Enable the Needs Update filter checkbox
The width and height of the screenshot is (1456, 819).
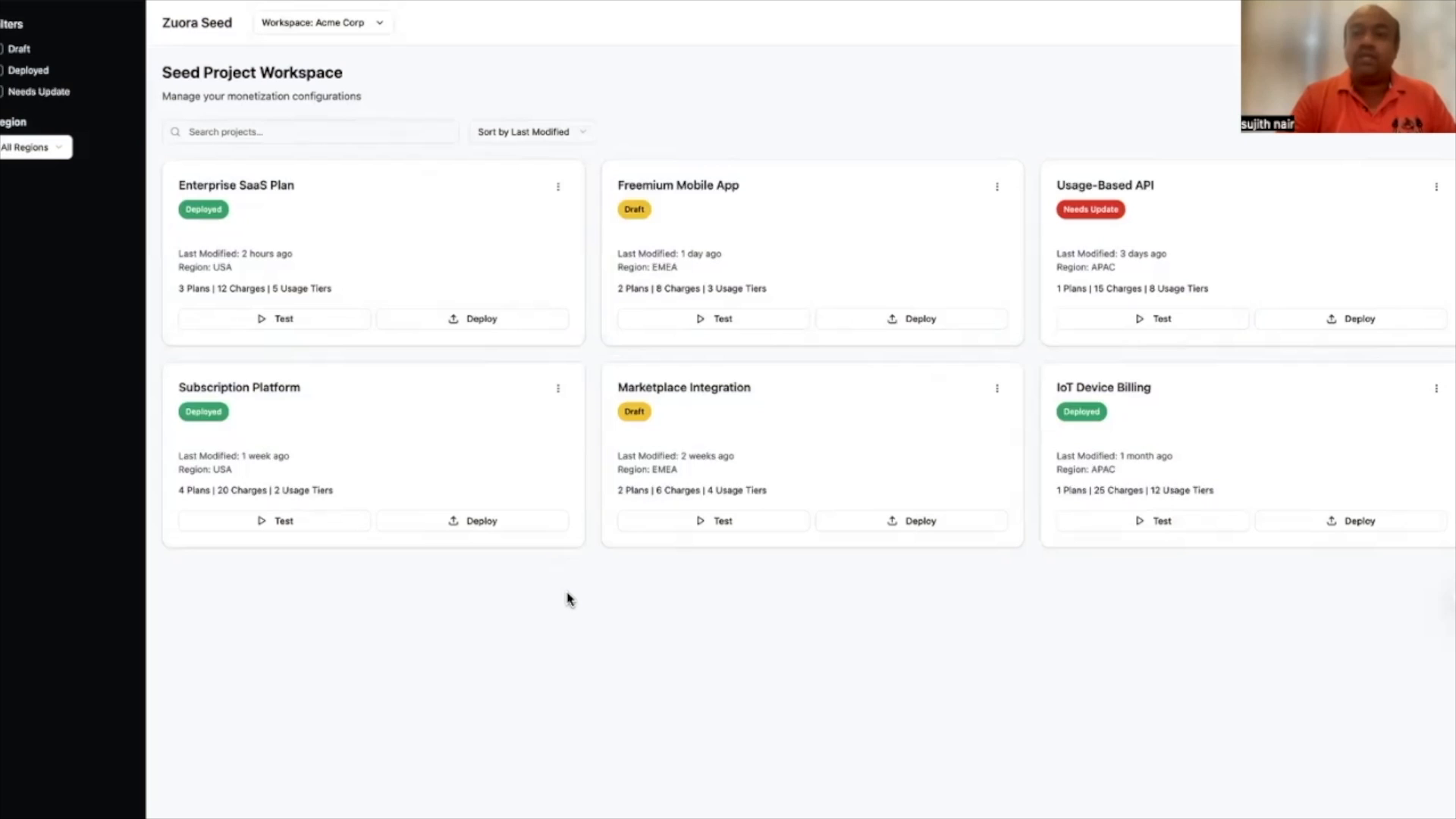pos(2,91)
